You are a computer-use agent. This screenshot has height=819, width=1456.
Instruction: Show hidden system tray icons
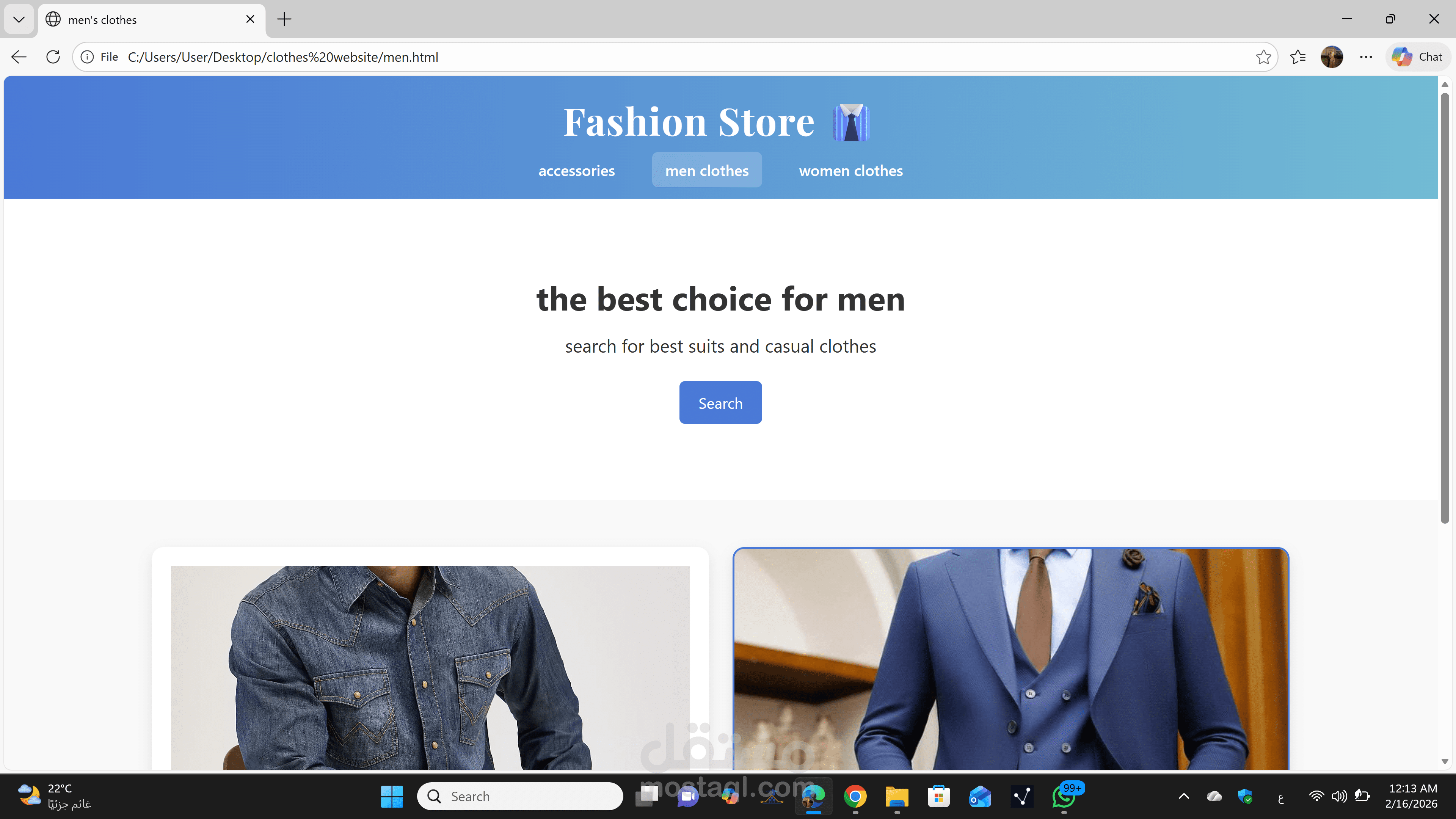(x=1183, y=796)
